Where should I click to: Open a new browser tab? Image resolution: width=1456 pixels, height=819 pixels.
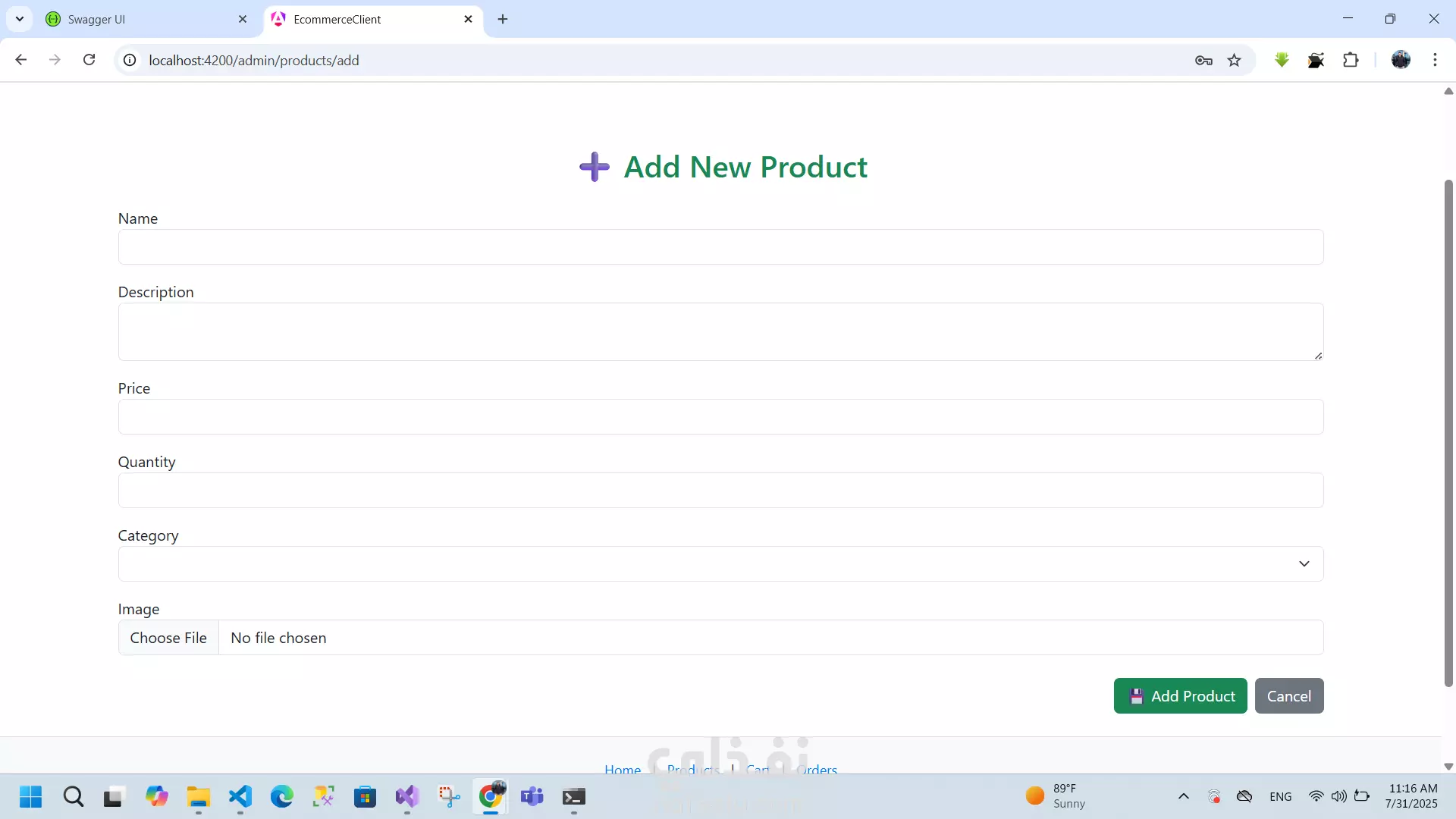pyautogui.click(x=503, y=20)
